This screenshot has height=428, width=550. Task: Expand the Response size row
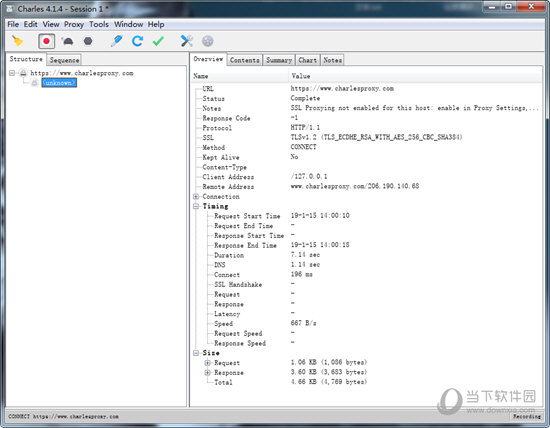[x=208, y=373]
